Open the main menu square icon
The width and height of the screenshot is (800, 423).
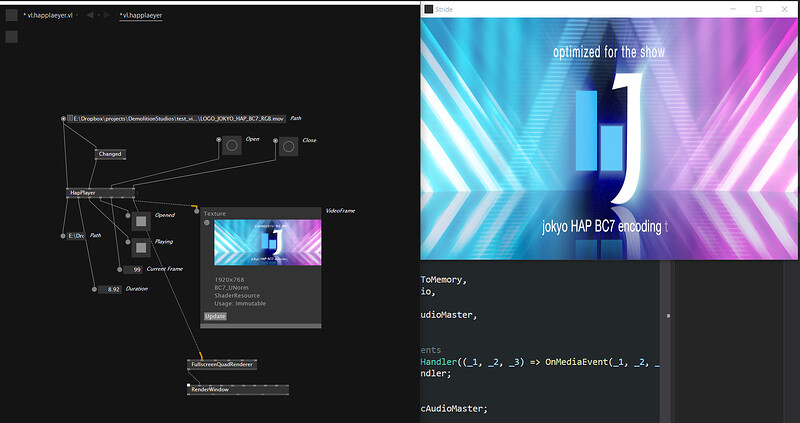click(11, 15)
